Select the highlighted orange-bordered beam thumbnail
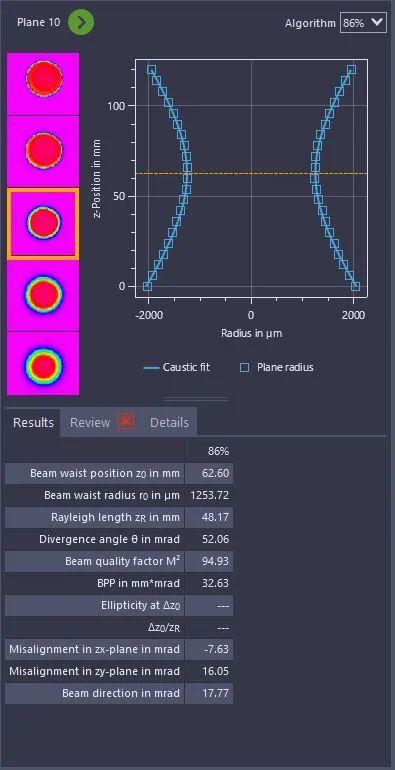The width and height of the screenshot is (395, 770). pyautogui.click(x=43, y=224)
